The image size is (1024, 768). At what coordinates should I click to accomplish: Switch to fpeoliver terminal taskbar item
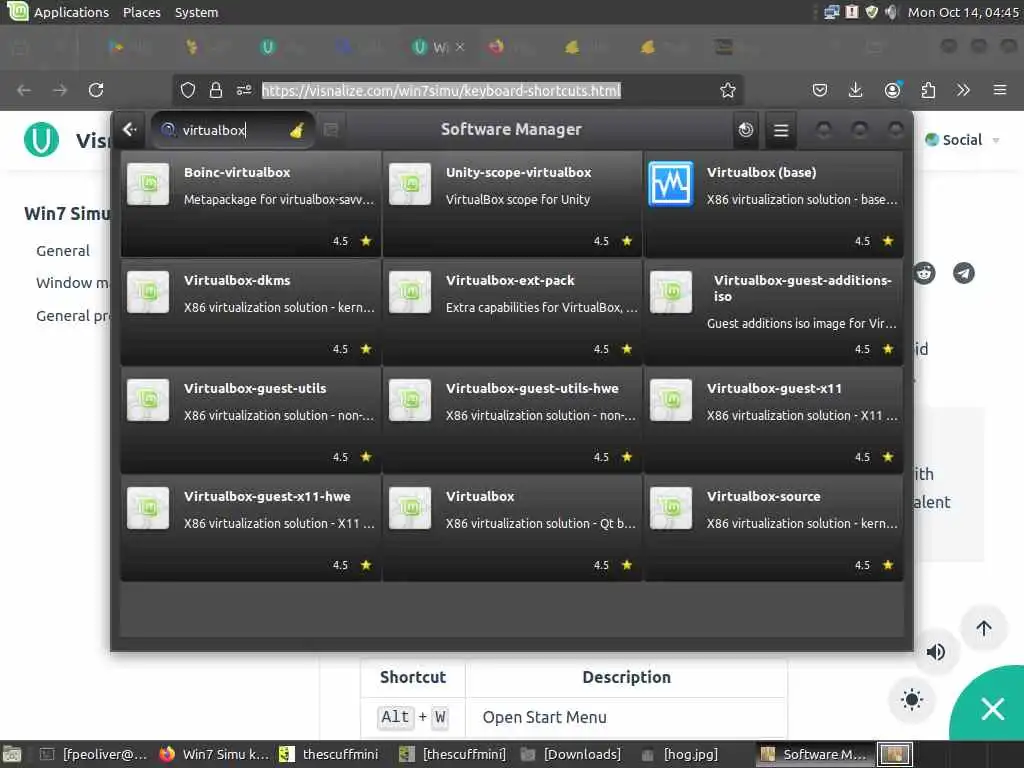point(93,754)
